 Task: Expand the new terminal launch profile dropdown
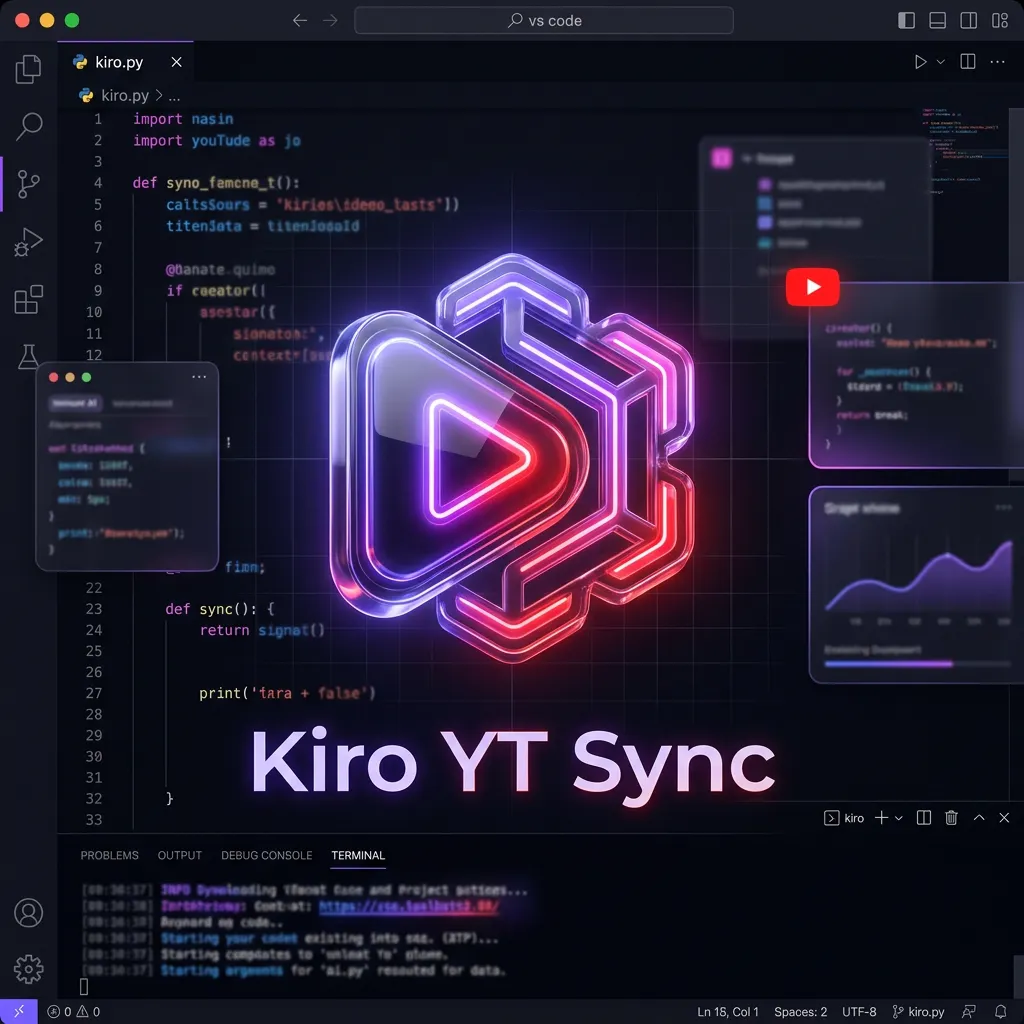tap(899, 818)
